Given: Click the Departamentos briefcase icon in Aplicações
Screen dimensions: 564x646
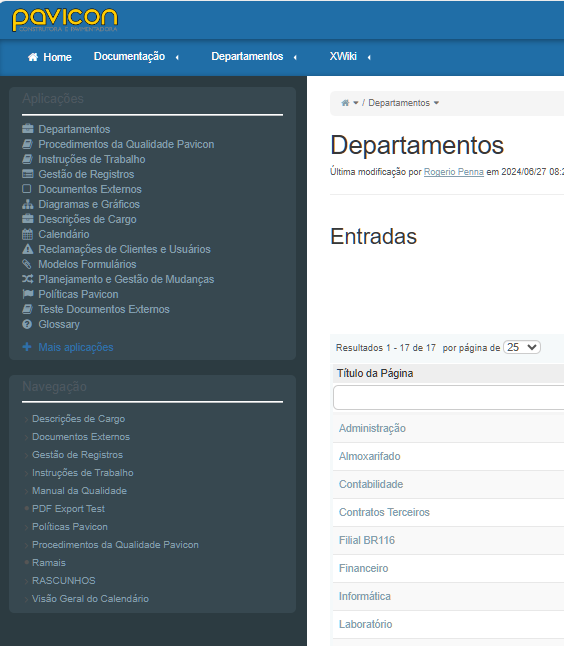Looking at the screenshot, I should point(28,129).
